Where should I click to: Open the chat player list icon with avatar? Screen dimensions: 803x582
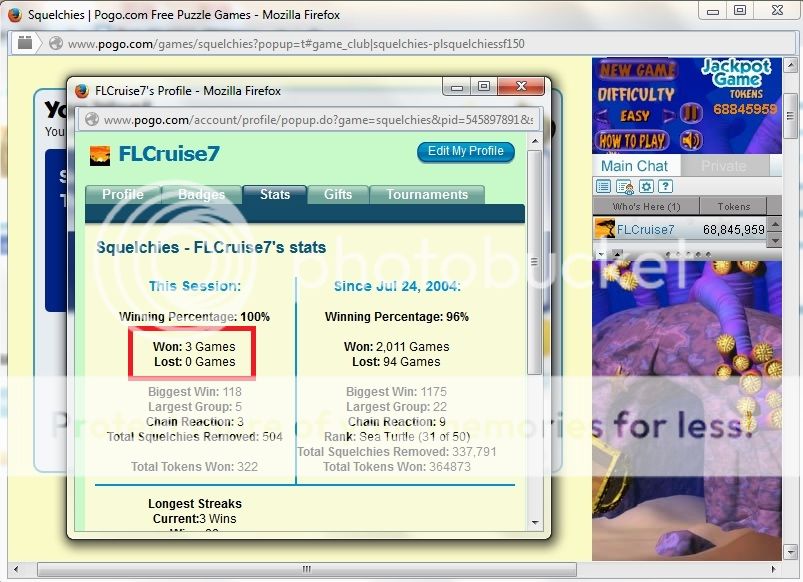625,186
